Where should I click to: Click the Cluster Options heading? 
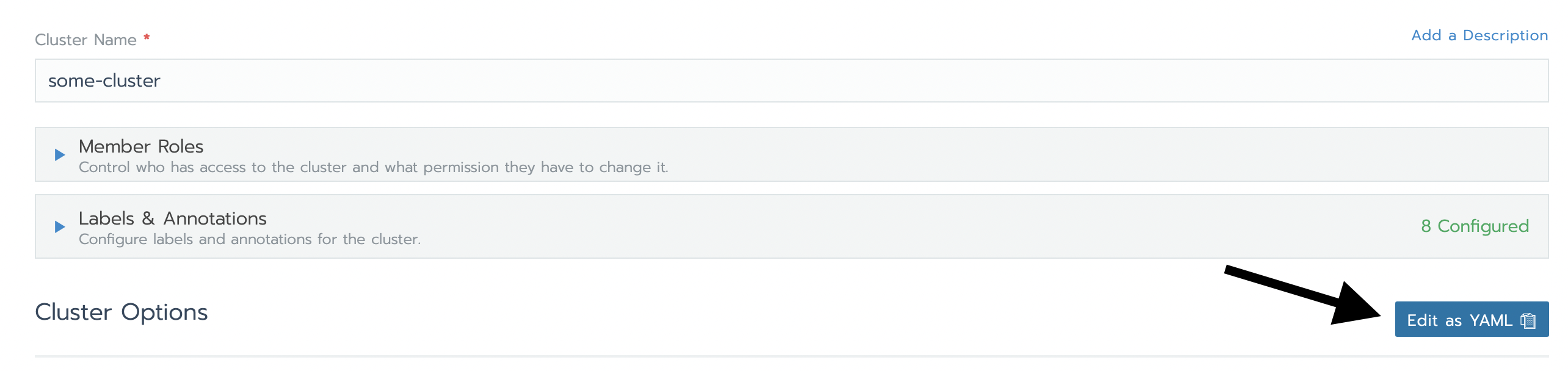tap(122, 312)
